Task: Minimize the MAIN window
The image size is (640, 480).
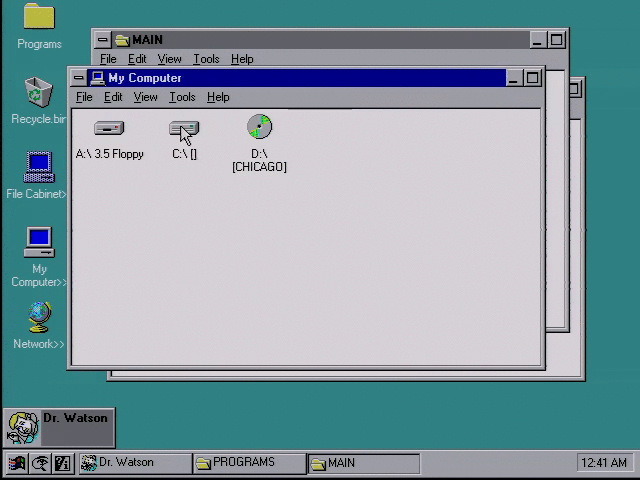Action: pos(538,40)
